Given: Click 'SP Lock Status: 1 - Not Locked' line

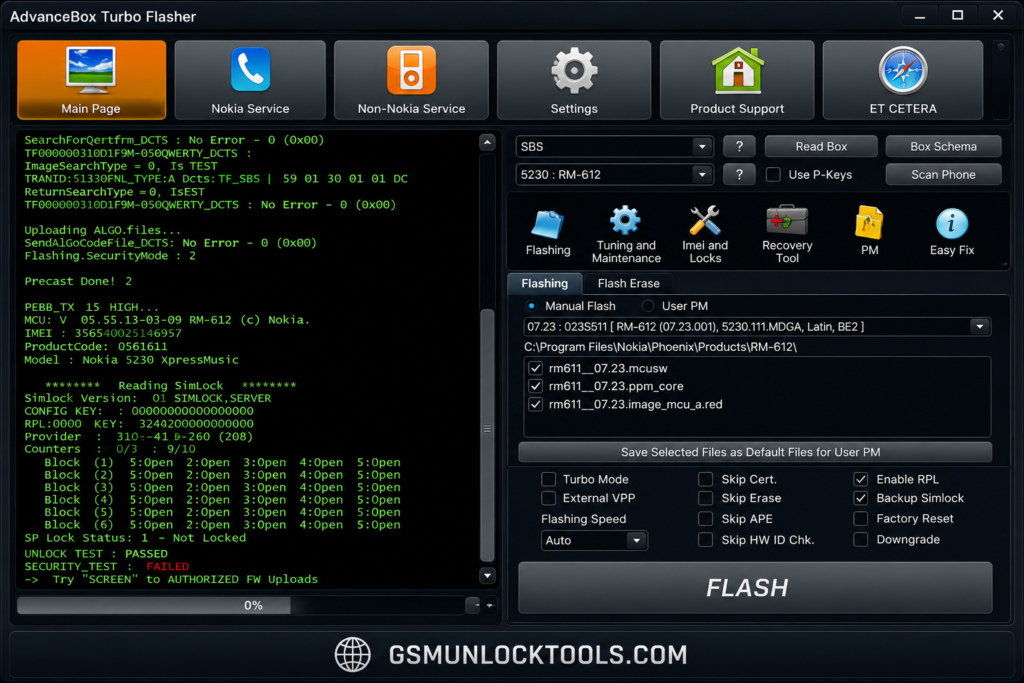Looking at the screenshot, I should coord(135,538).
